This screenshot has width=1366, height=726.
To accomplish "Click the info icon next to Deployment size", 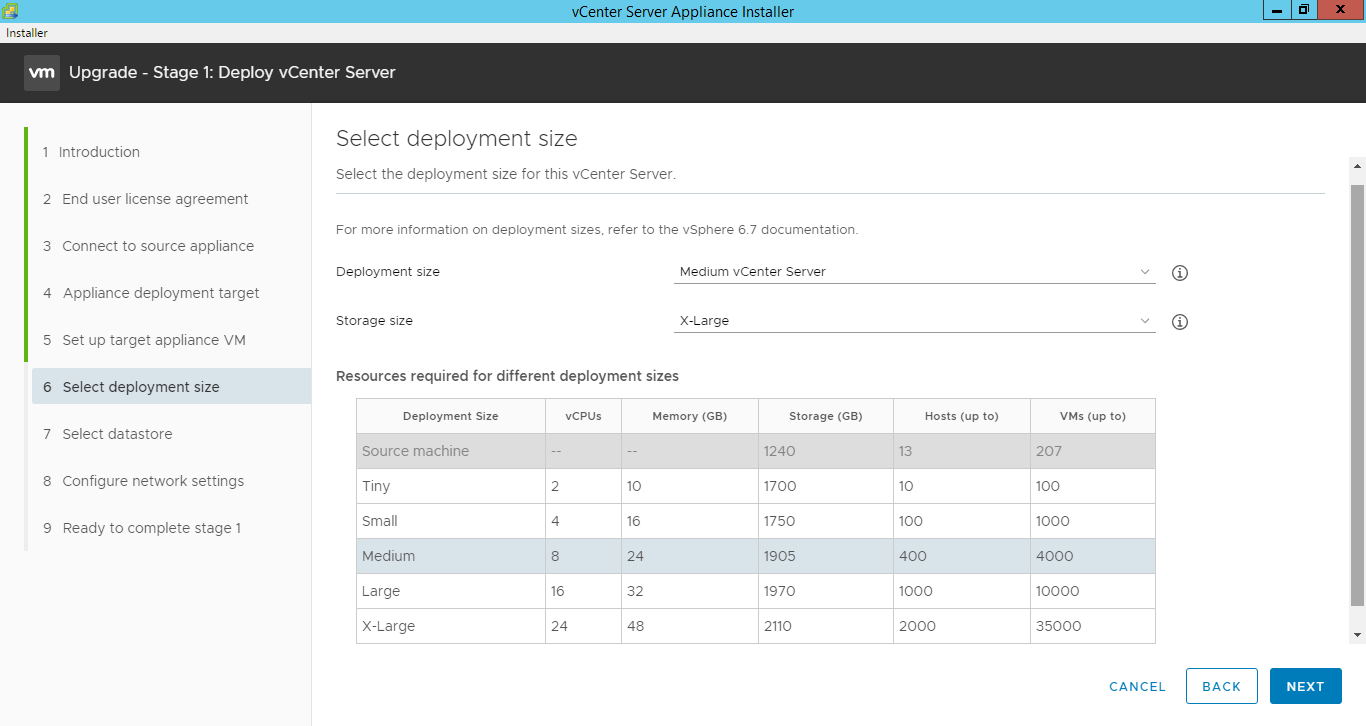I will coord(1179,272).
